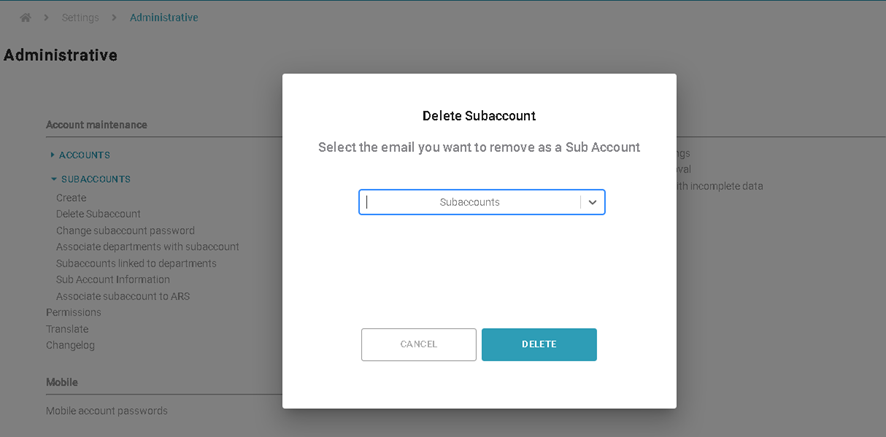Screen dimensions: 886x437
Task: Open Associate departments with subaccount
Action: click(x=147, y=247)
